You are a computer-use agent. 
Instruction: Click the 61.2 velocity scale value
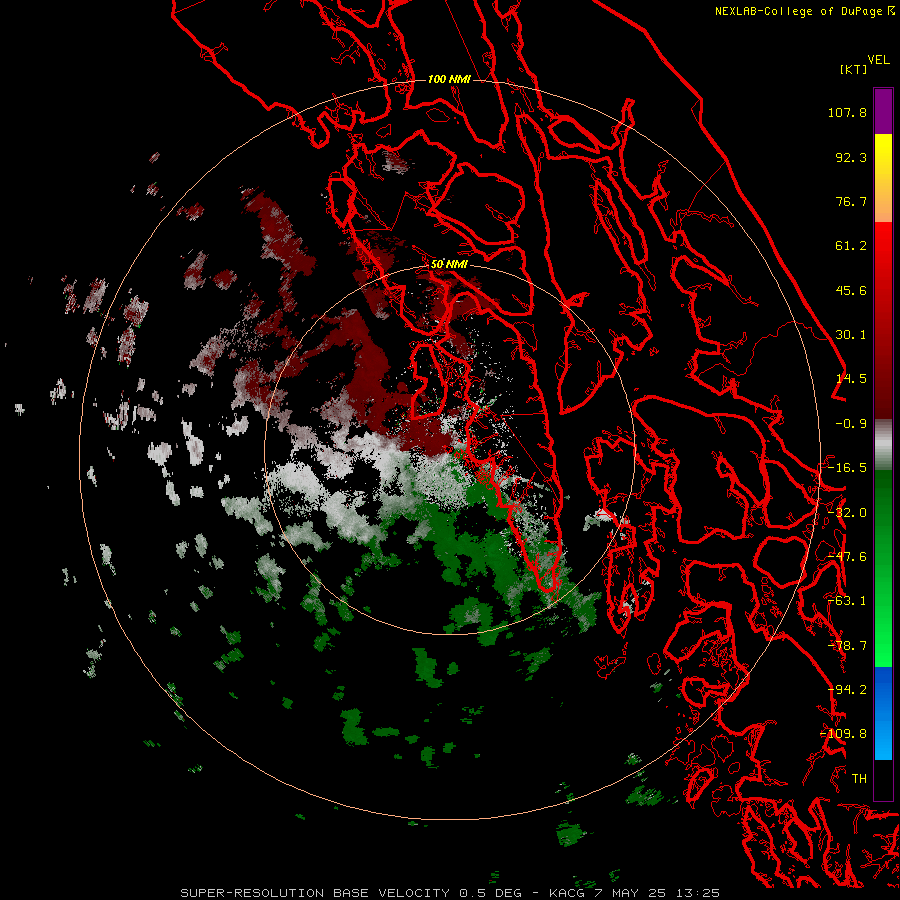pyautogui.click(x=851, y=246)
